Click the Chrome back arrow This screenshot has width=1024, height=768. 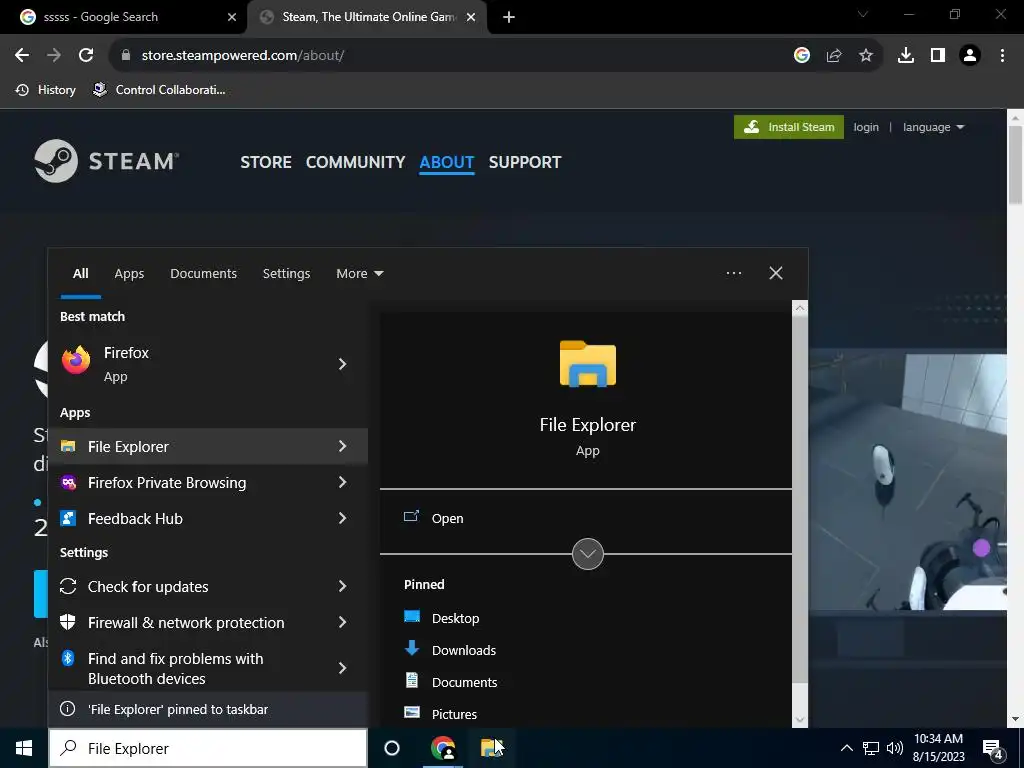click(x=22, y=56)
